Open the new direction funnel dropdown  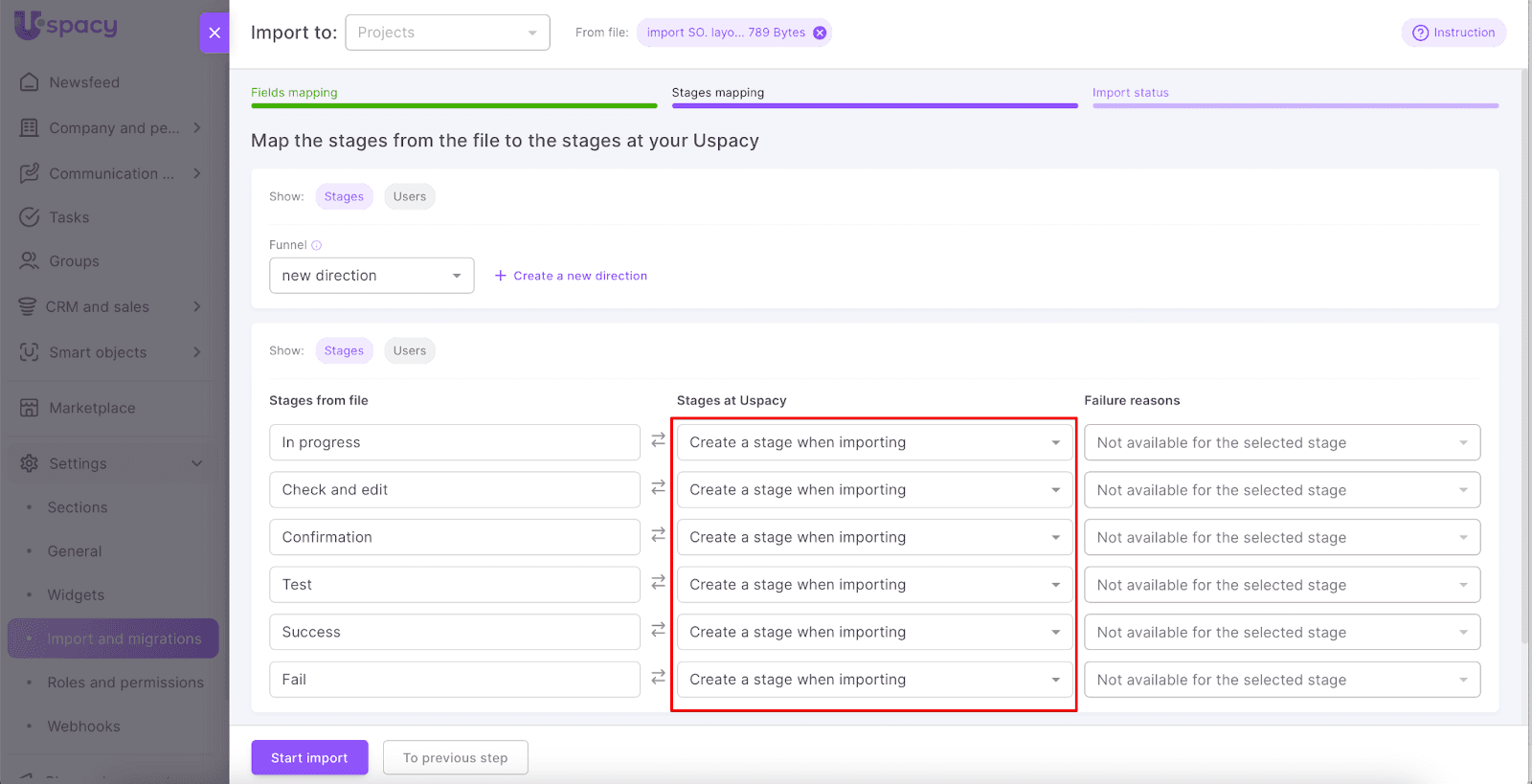pyautogui.click(x=372, y=276)
